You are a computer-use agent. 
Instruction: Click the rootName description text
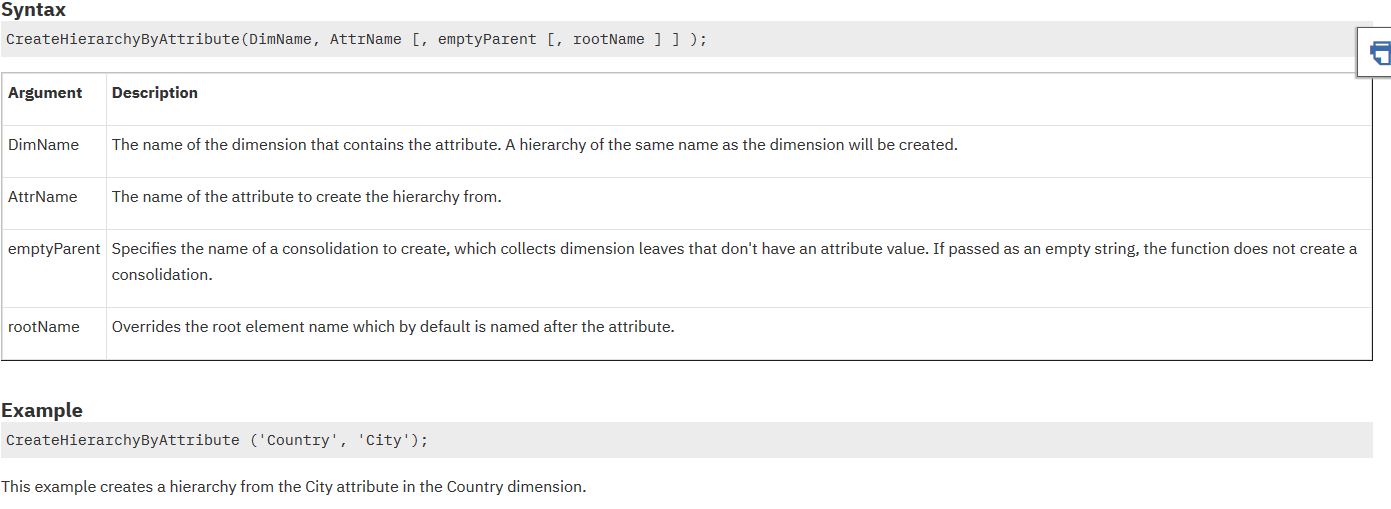[393, 327]
